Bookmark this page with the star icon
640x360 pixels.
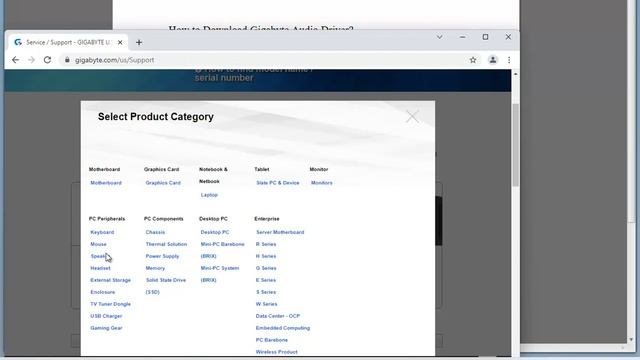click(x=473, y=60)
